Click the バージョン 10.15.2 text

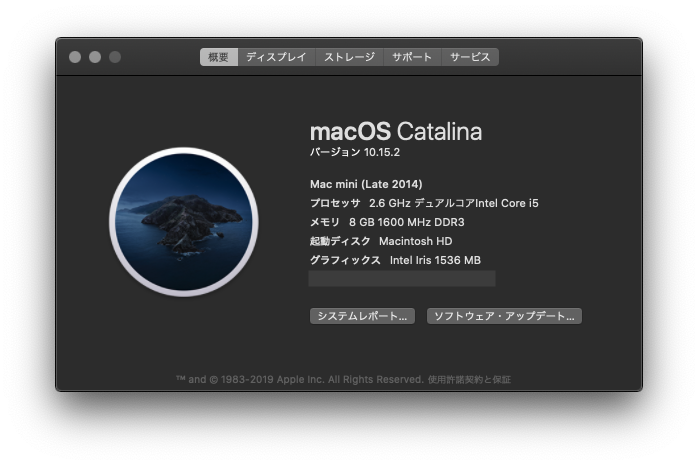pyautogui.click(x=355, y=152)
